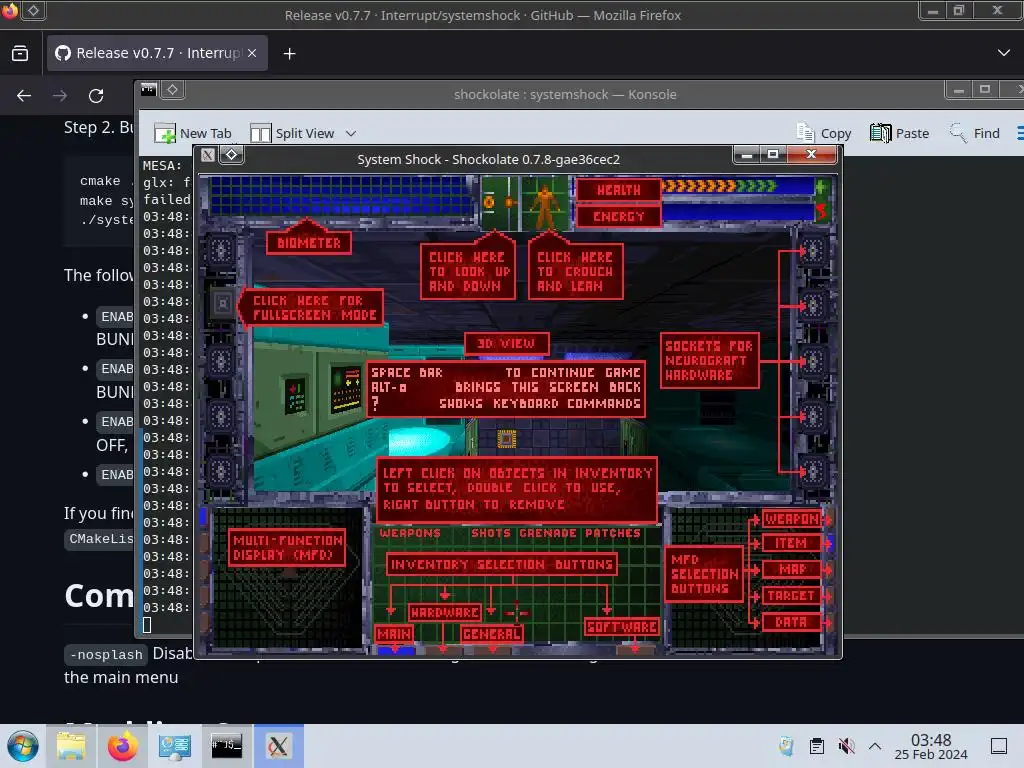
Task: Expand the Split View dropdown arrow
Action: 351,133
